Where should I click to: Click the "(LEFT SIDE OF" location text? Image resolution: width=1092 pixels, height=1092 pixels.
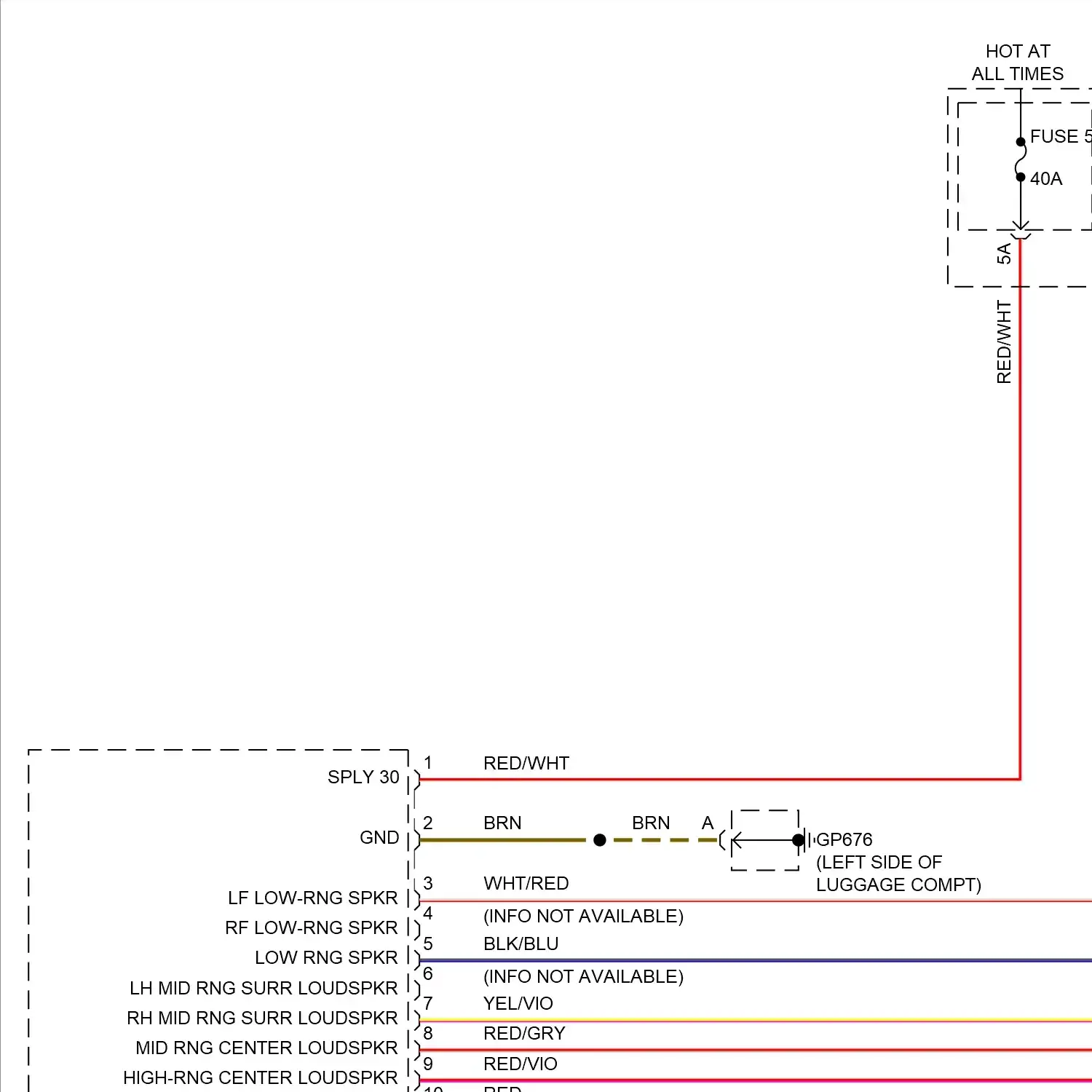879,862
